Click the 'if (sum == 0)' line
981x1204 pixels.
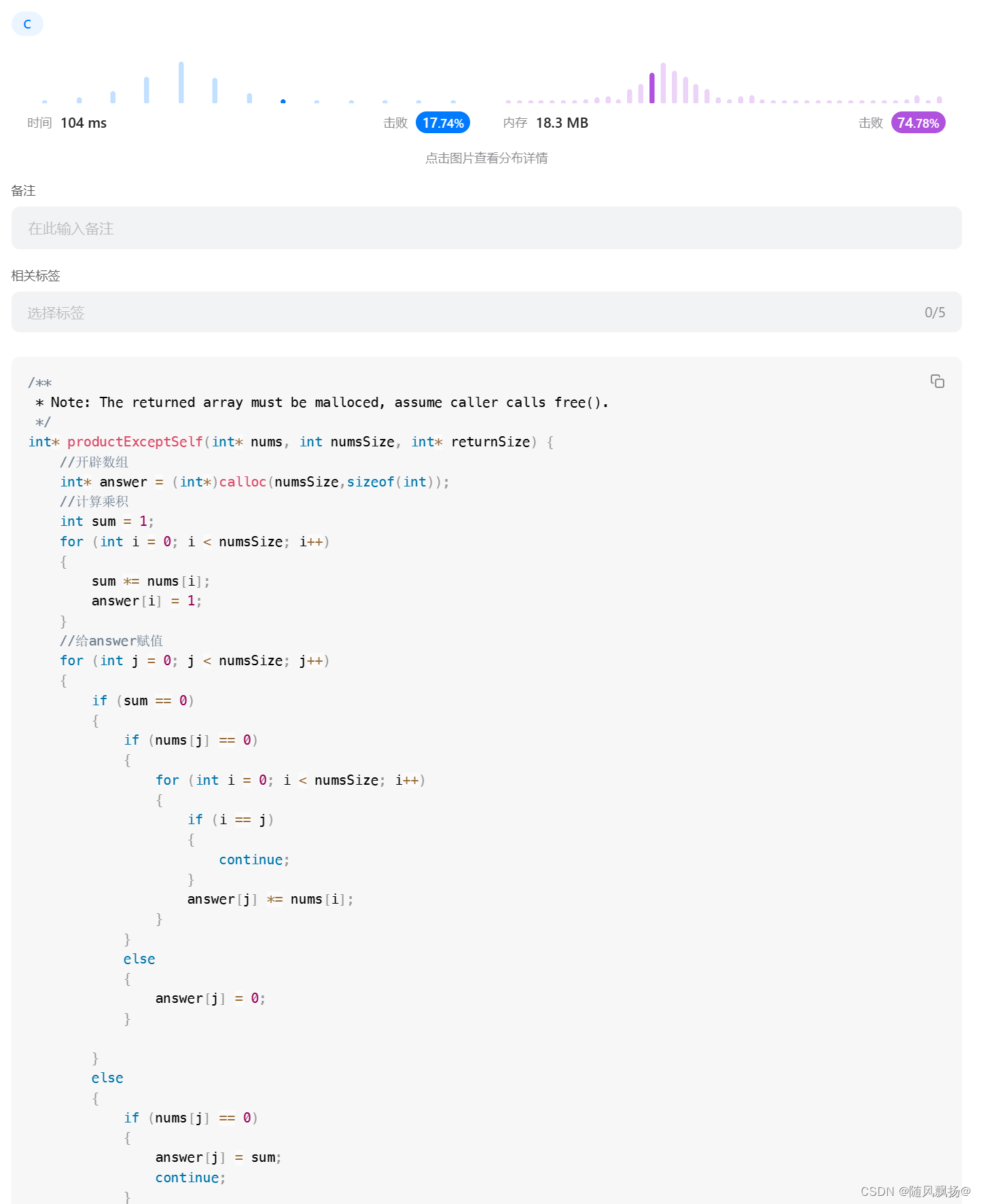(143, 701)
